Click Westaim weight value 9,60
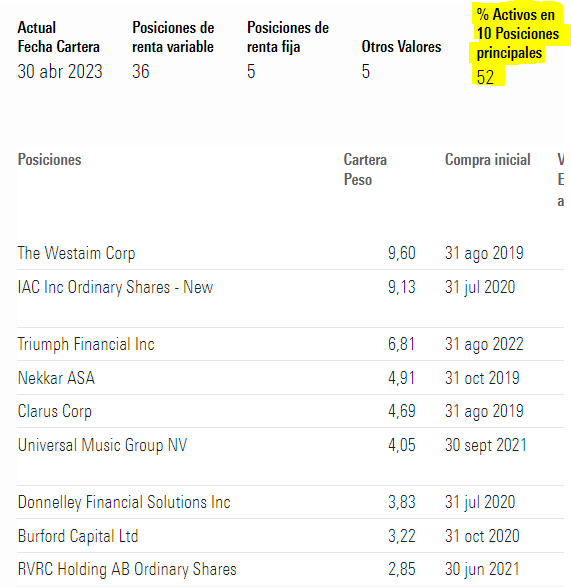 (x=402, y=253)
